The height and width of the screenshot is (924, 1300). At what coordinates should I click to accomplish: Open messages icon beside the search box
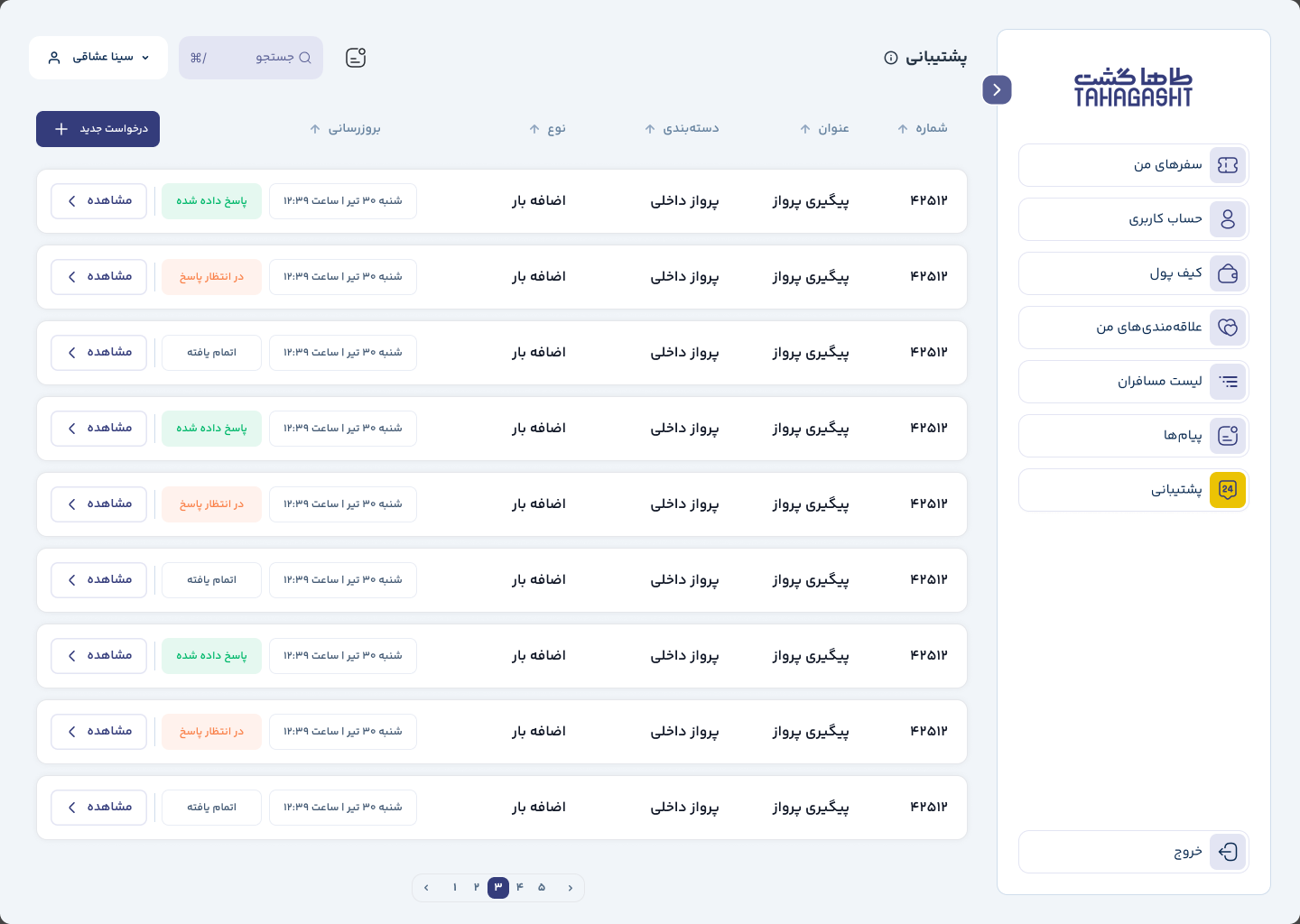point(356,58)
